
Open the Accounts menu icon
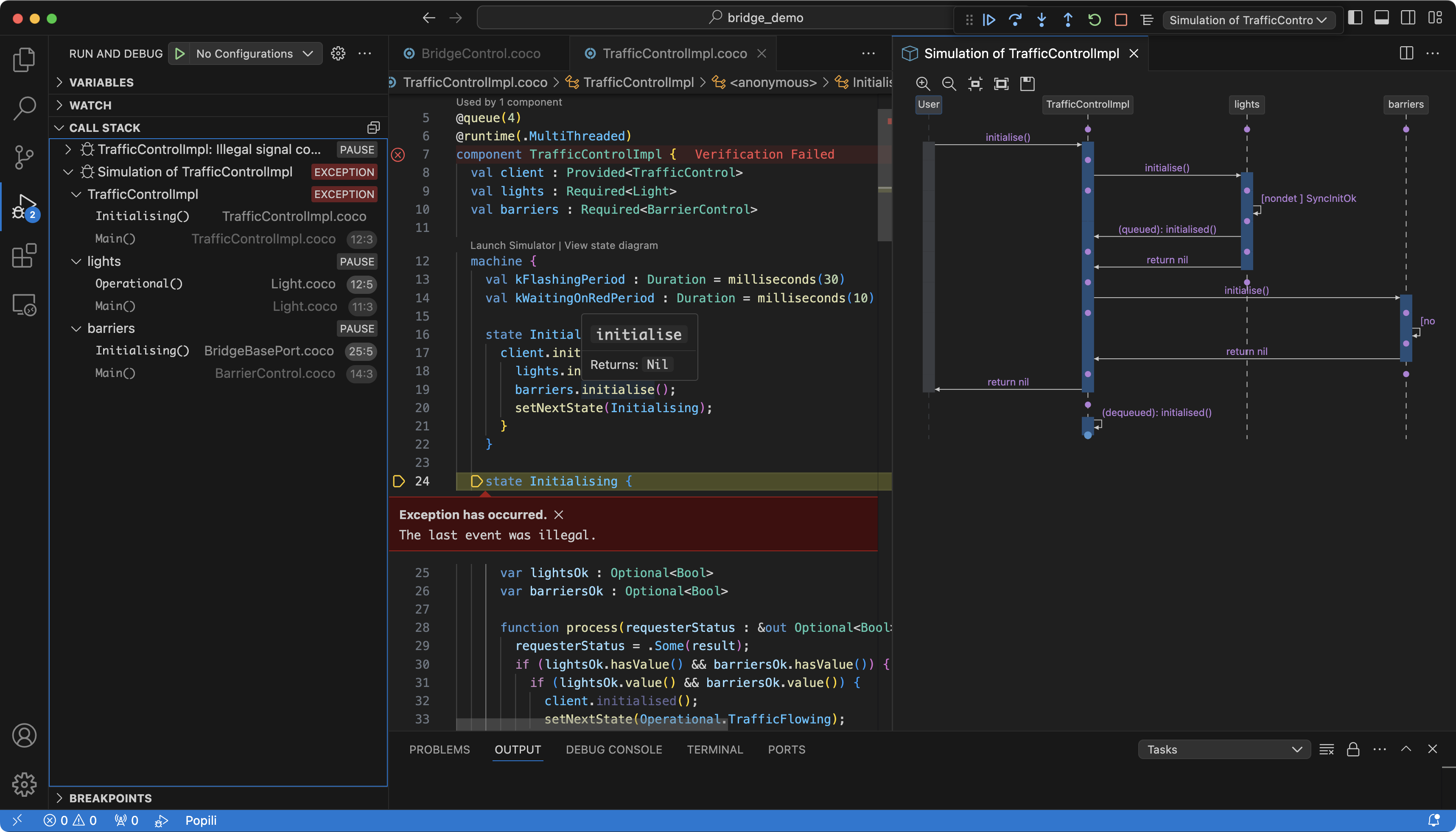[x=24, y=735]
